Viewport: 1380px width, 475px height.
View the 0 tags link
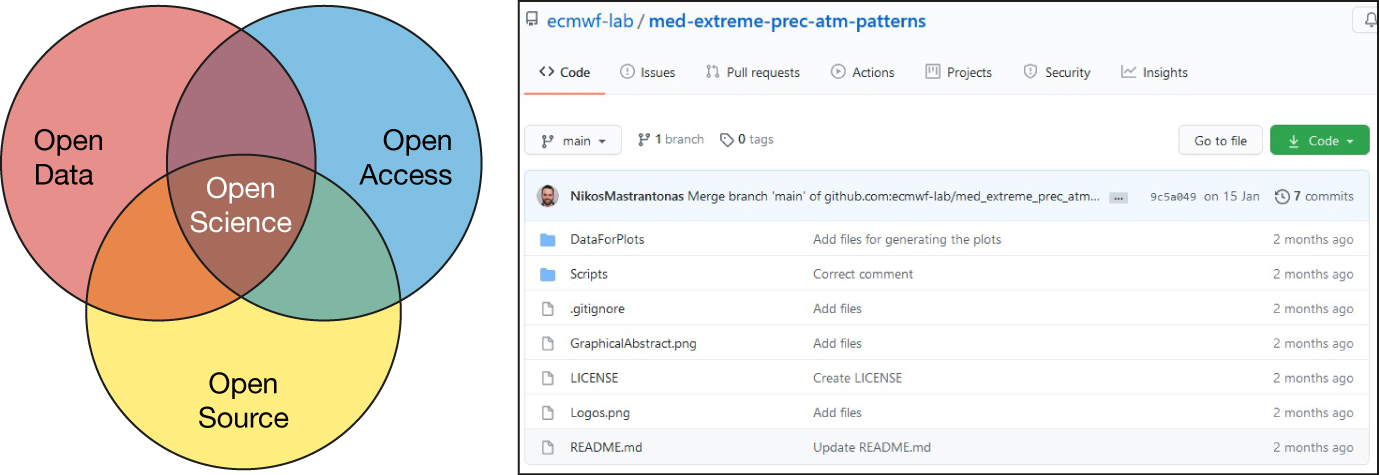tap(746, 140)
